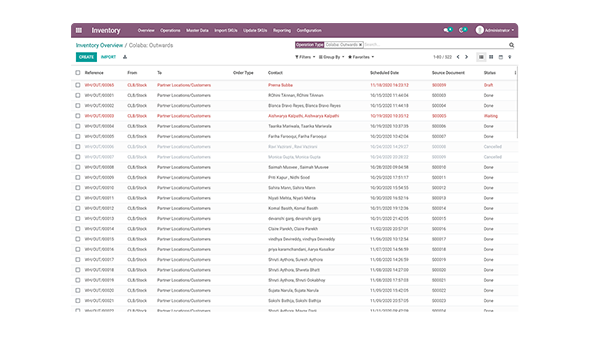This screenshot has width=590, height=360.
Task: Expand the Group By dropdown
Action: [x=331, y=57]
